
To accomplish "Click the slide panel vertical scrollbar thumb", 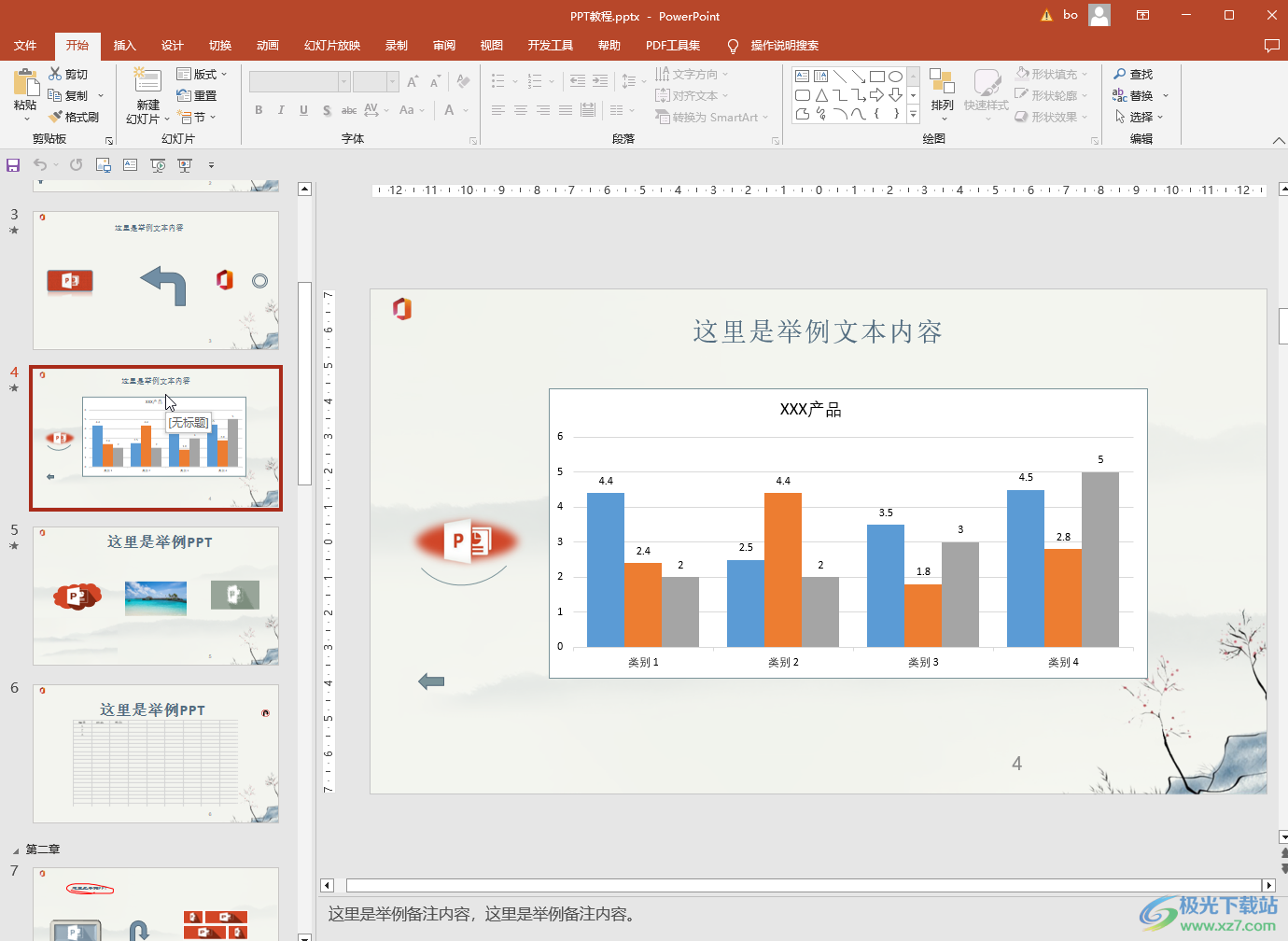I will pyautogui.click(x=304, y=383).
